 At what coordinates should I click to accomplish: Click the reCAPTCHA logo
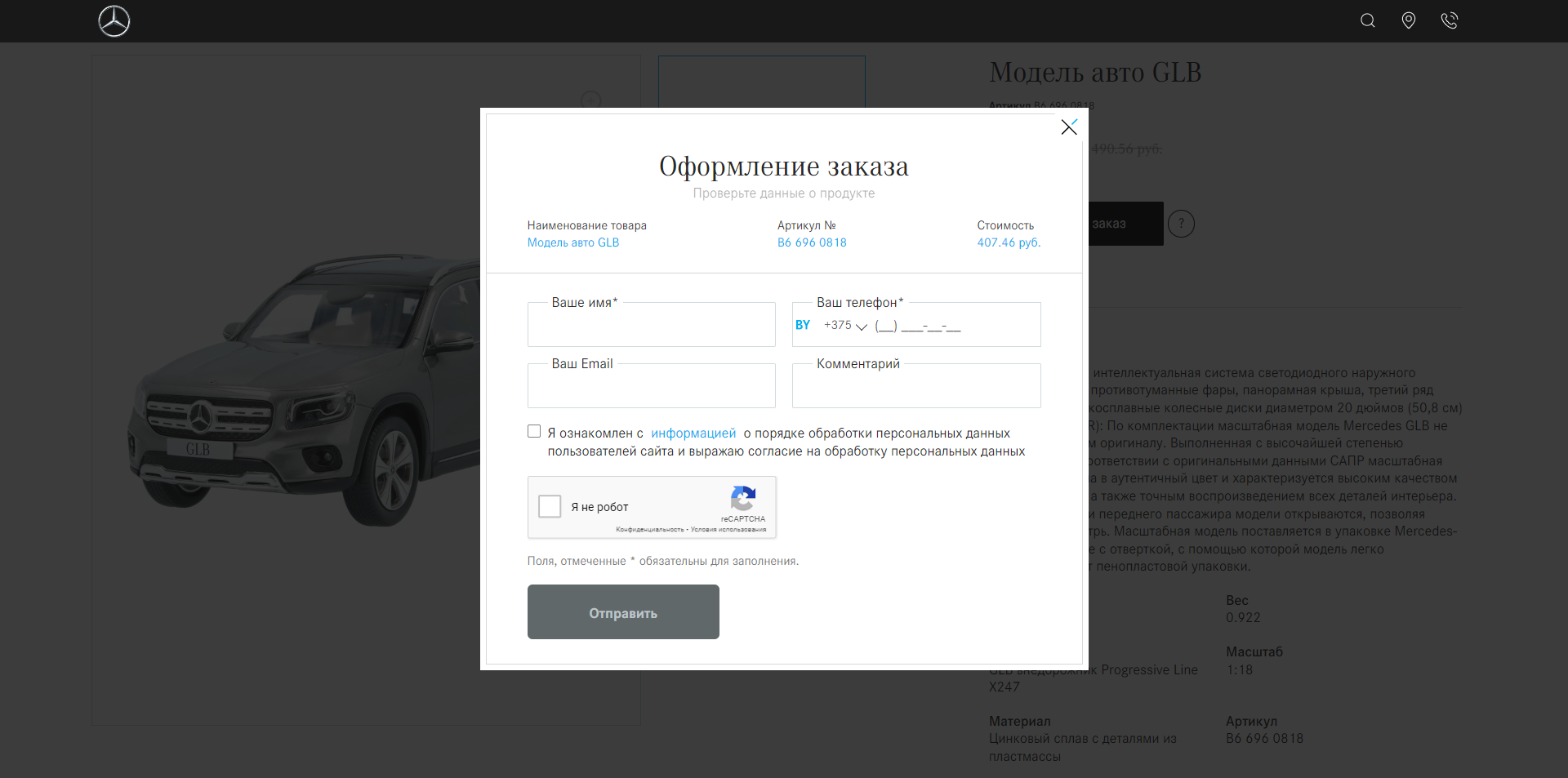click(x=743, y=498)
